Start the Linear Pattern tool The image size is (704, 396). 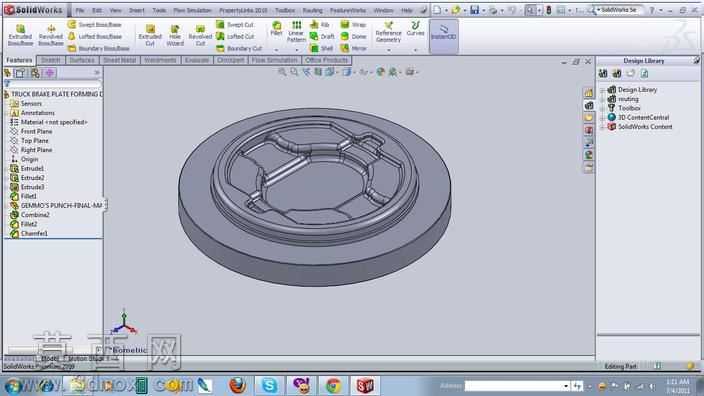tap(296, 31)
